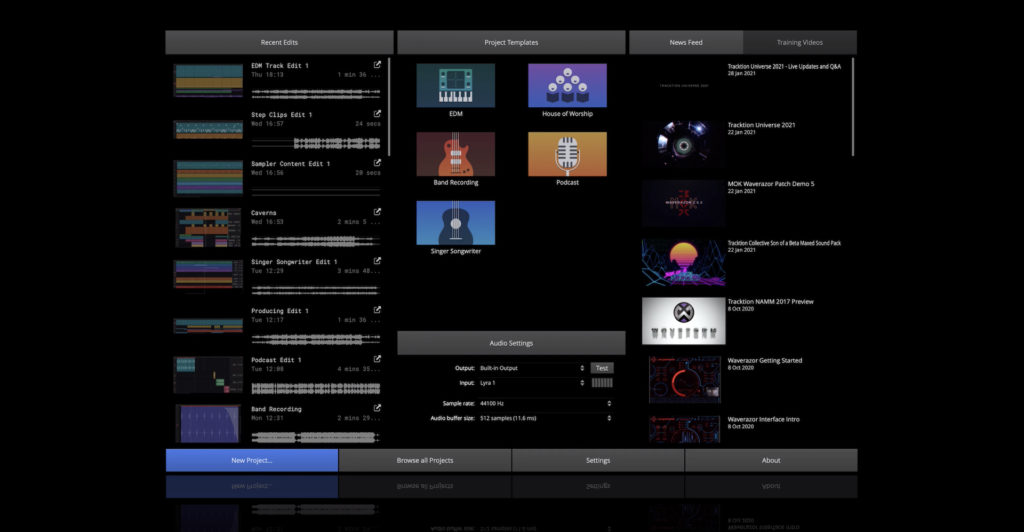1024x532 pixels.
Task: Expand the Output device dropdown
Action: coord(531,368)
